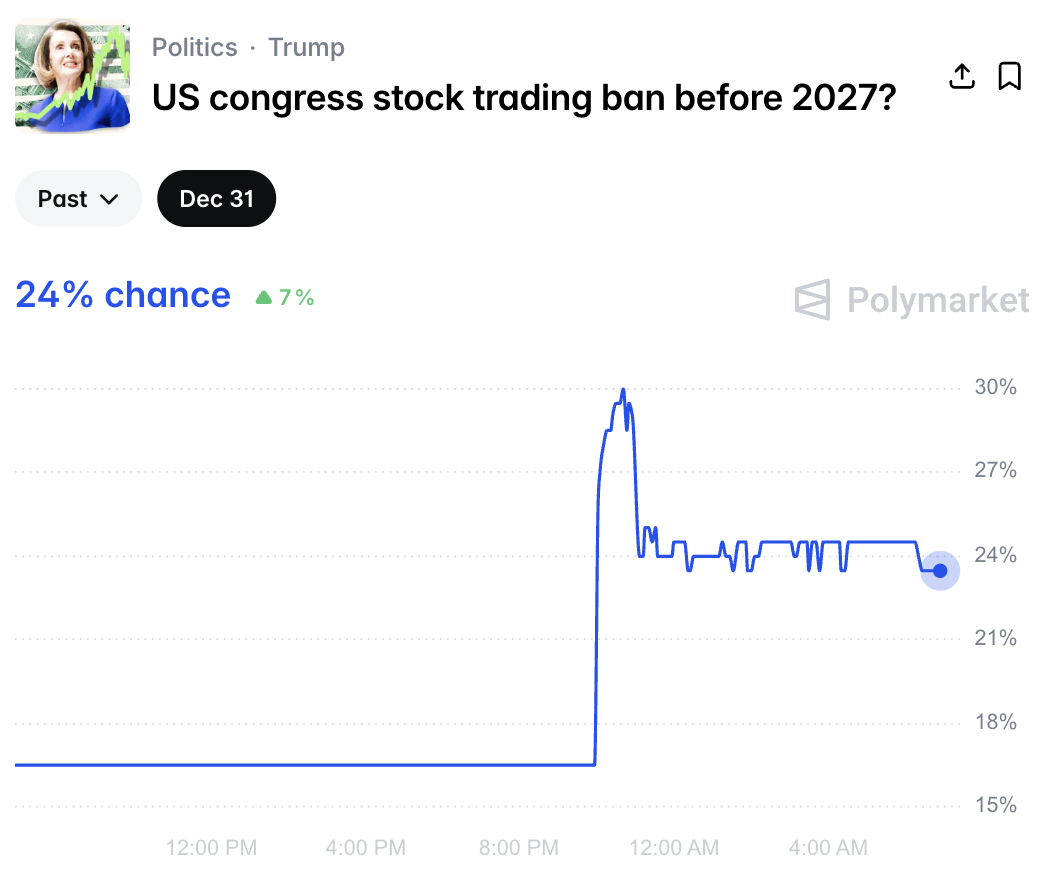
Task: Select the Dec 31 date pill
Action: point(216,199)
